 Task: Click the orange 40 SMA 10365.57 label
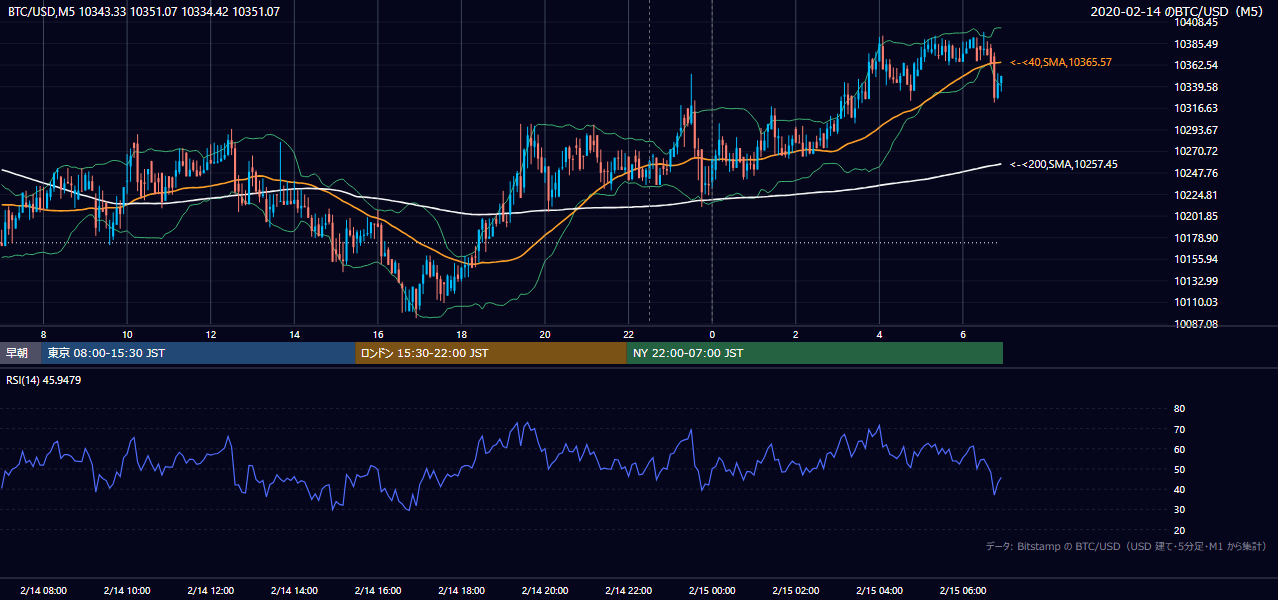(x=1061, y=62)
